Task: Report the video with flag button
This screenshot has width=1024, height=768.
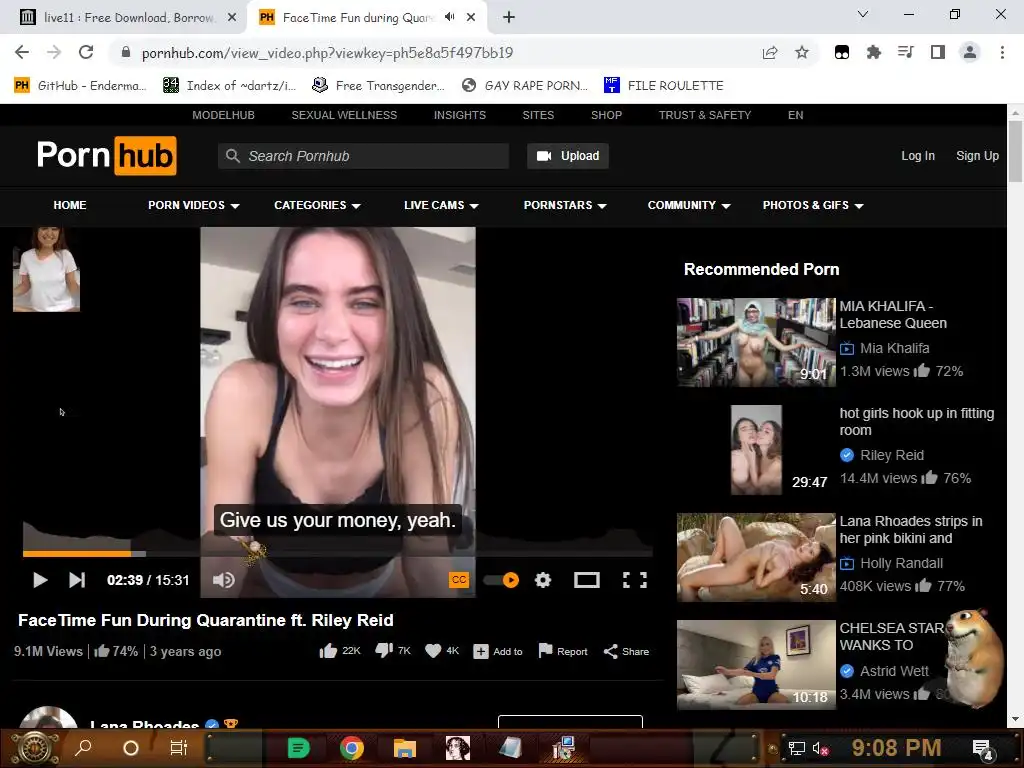Action: tap(563, 651)
